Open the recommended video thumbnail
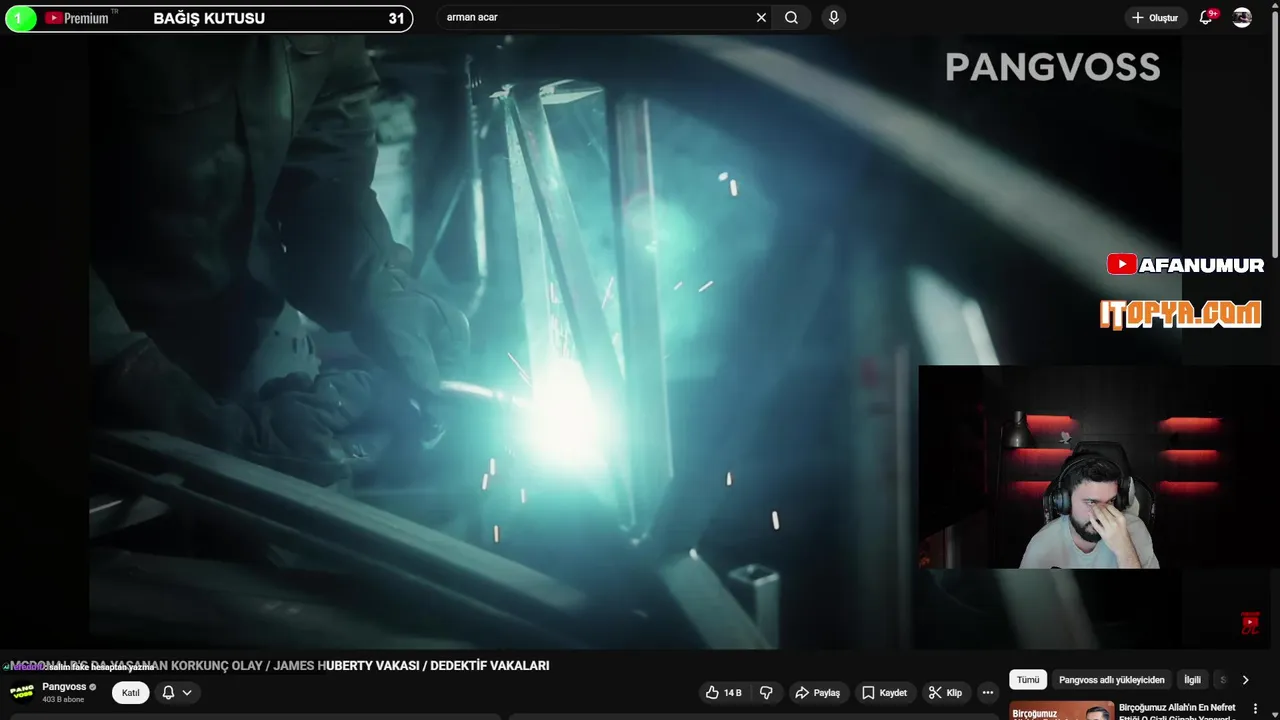 pyautogui.click(x=1061, y=711)
